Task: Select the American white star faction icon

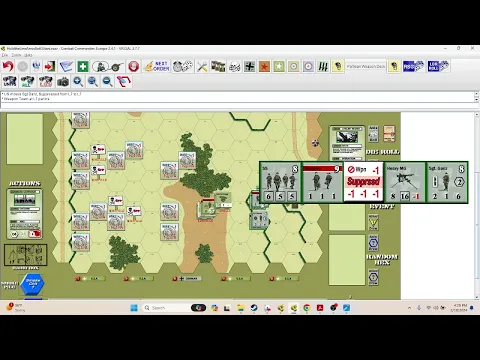Action: point(279,66)
